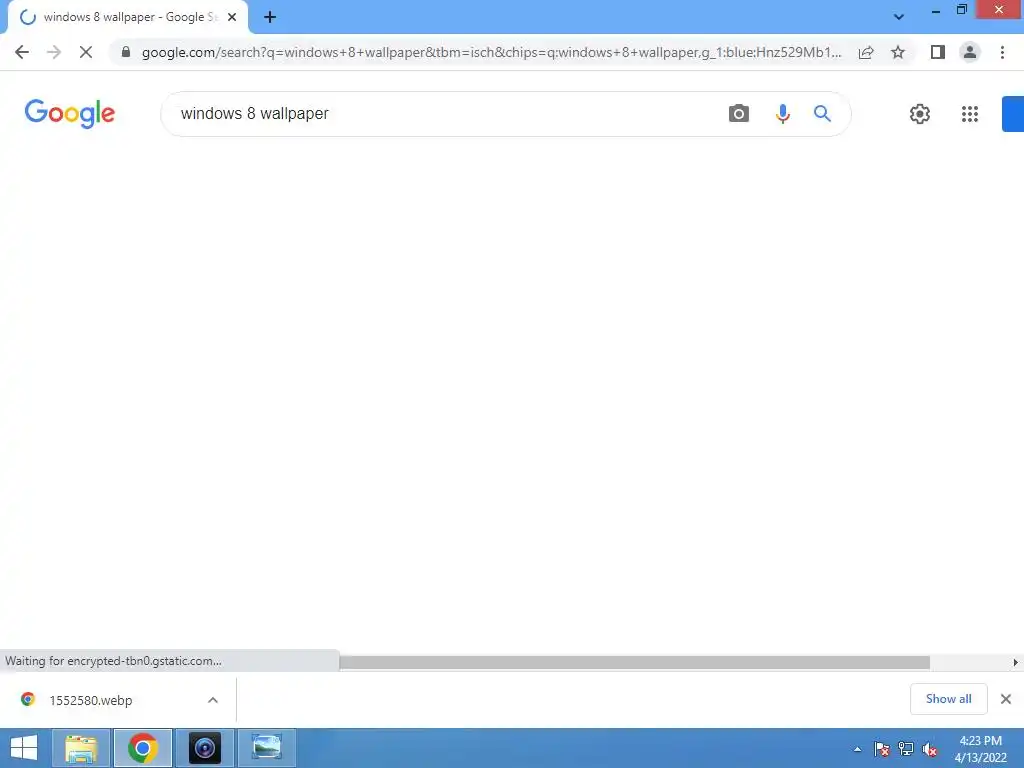Close the downloads bar
This screenshot has height=768, width=1024.
tap(1006, 699)
